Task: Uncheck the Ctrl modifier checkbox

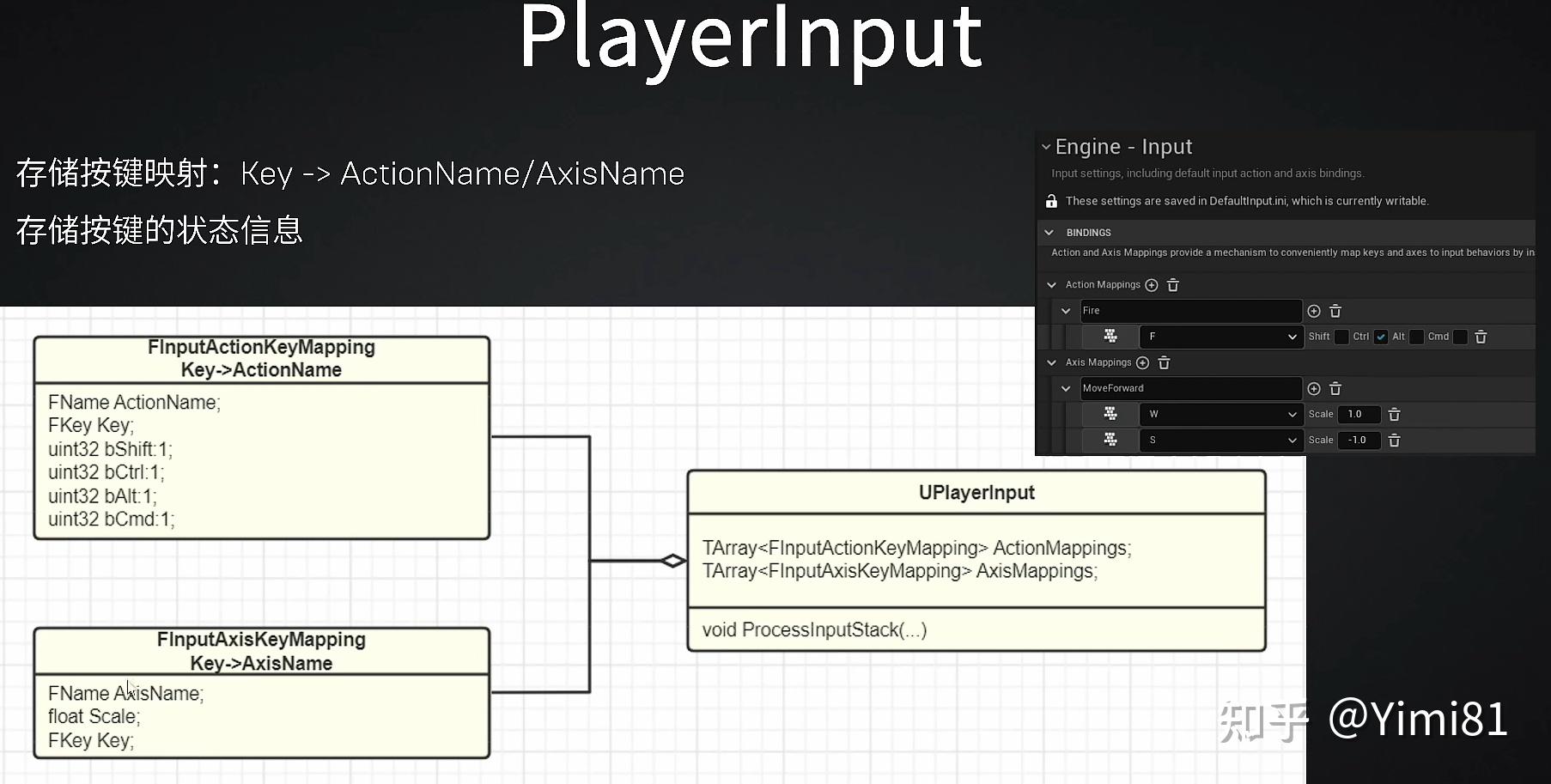Action: point(1381,337)
